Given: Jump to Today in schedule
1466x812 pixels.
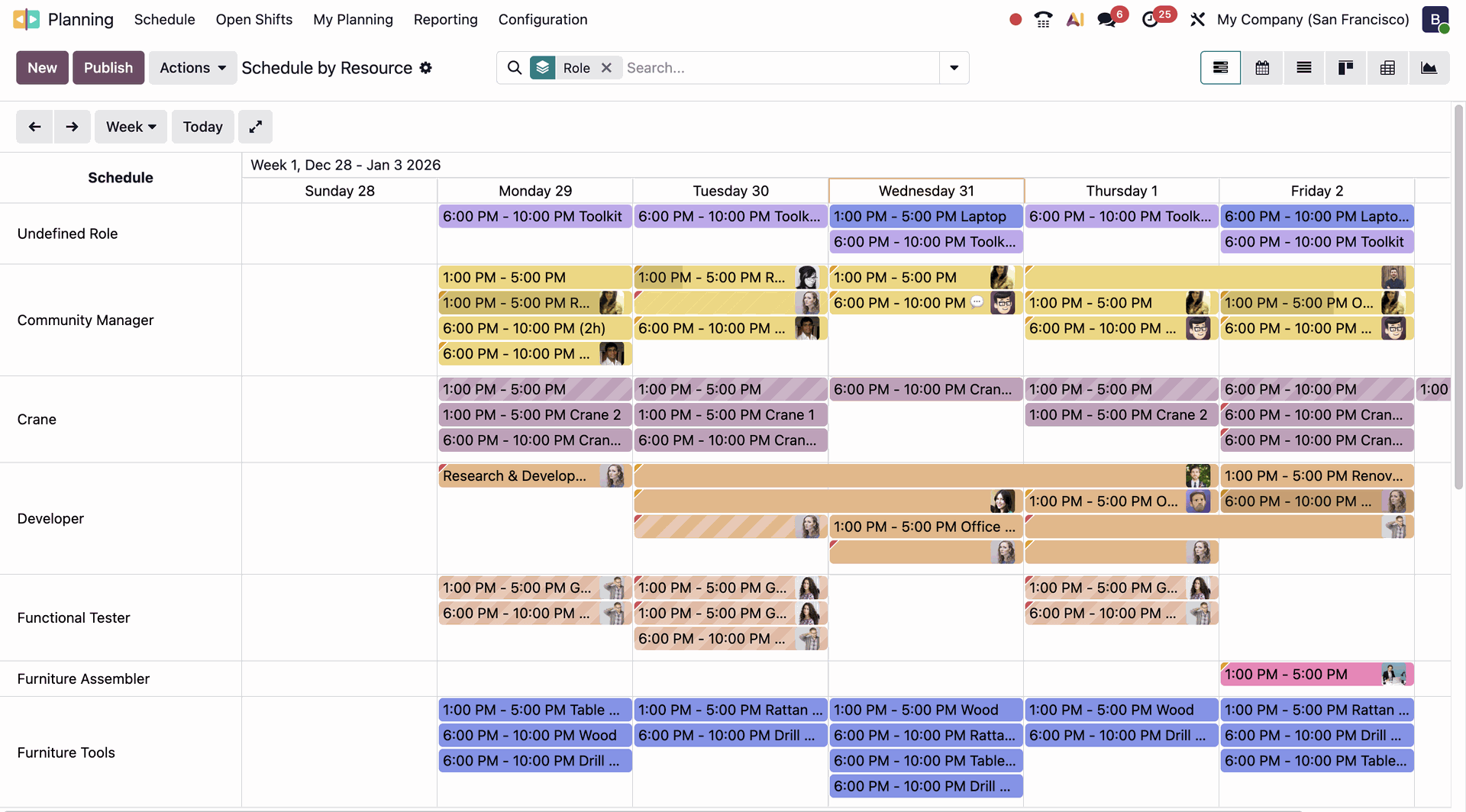Looking at the screenshot, I should tap(202, 127).
